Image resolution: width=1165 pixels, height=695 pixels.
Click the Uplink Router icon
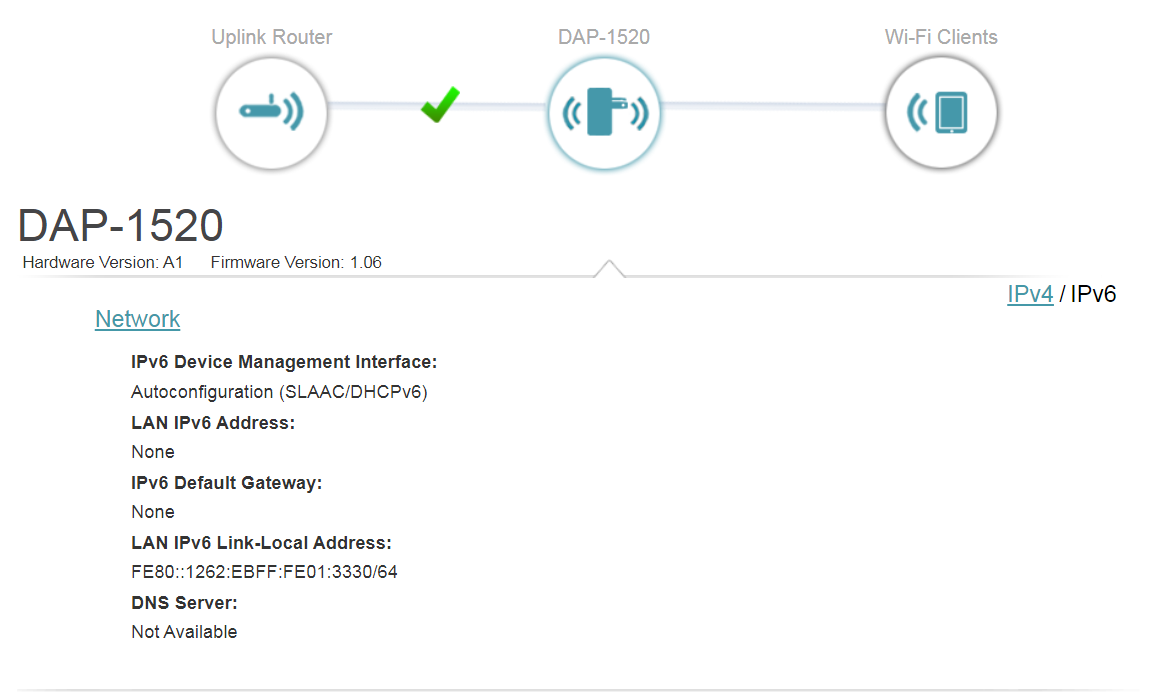coord(271,113)
